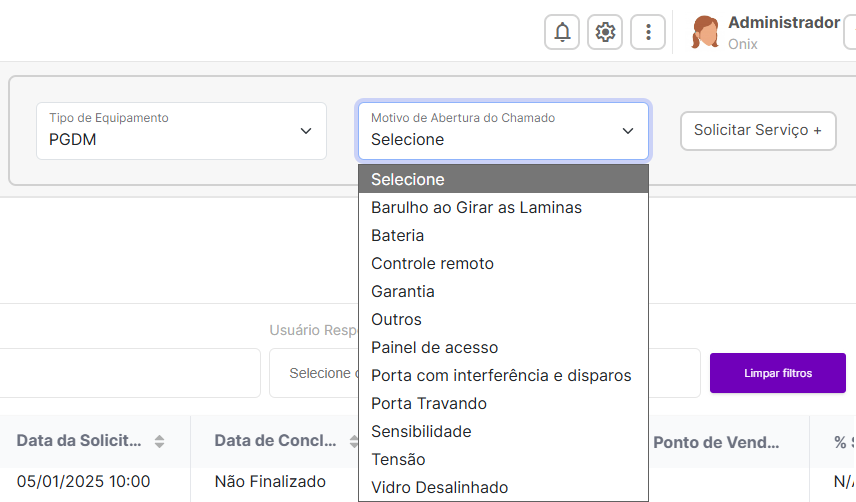Click the Administrador user avatar
Screen dimensions: 856x502
(705, 32)
